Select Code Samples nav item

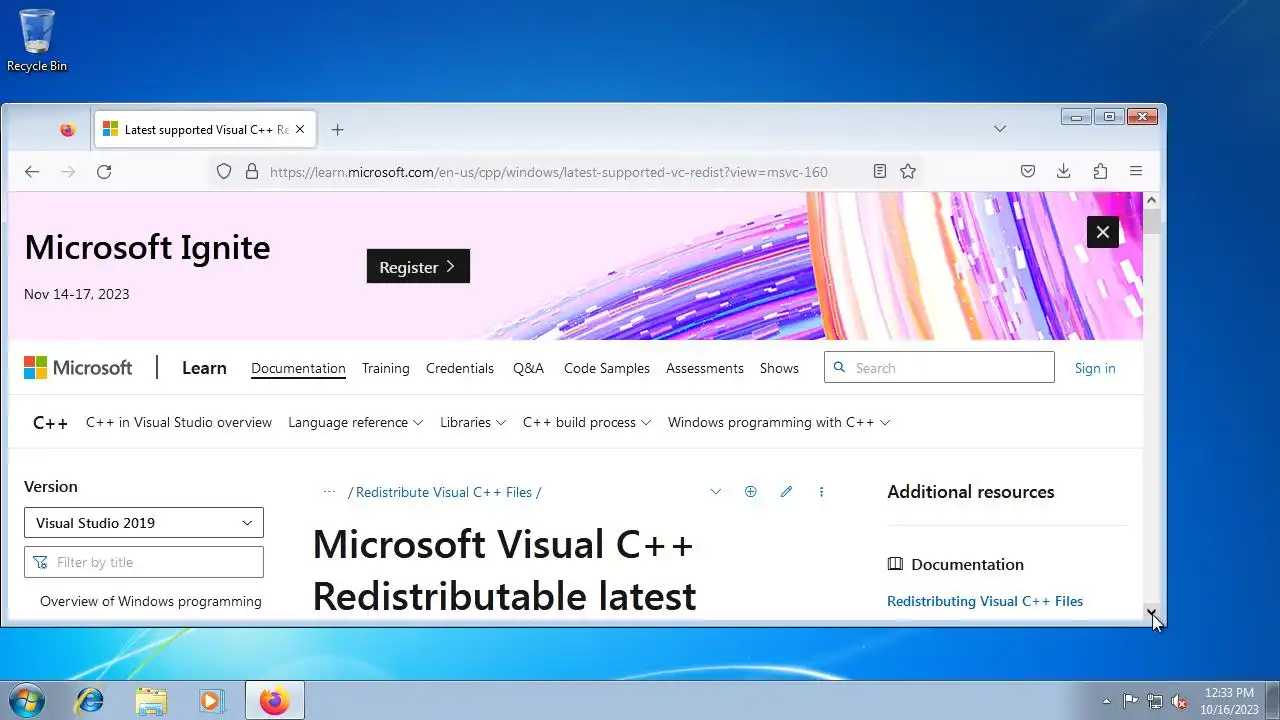click(x=607, y=368)
